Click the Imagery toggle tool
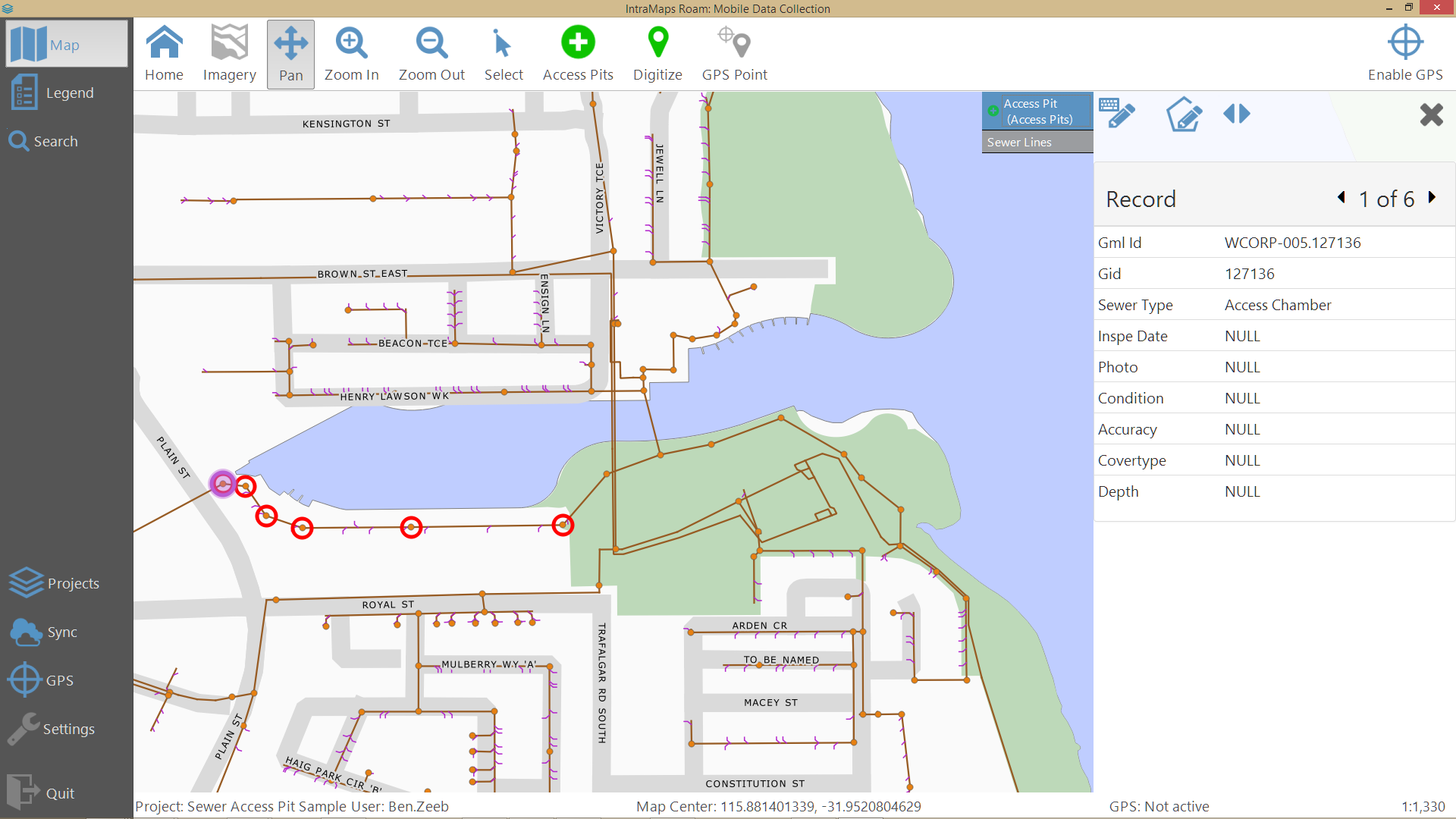The height and width of the screenshot is (819, 1456). pos(228,51)
